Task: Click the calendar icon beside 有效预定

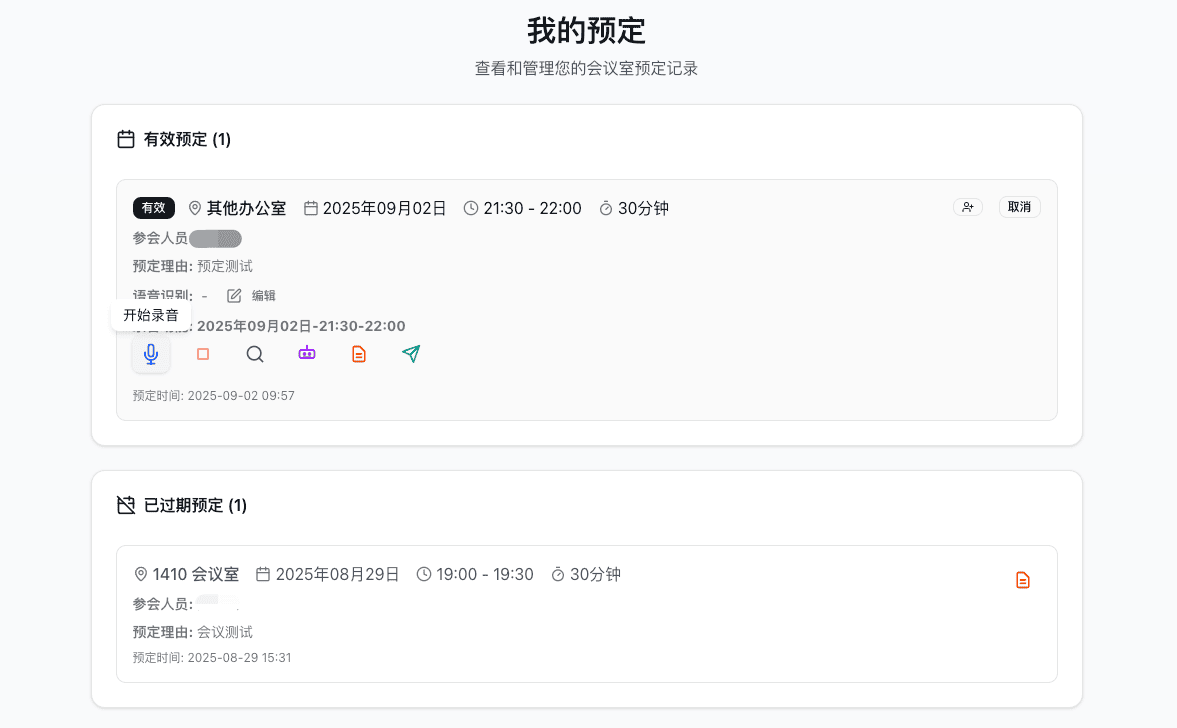Action: click(x=125, y=139)
